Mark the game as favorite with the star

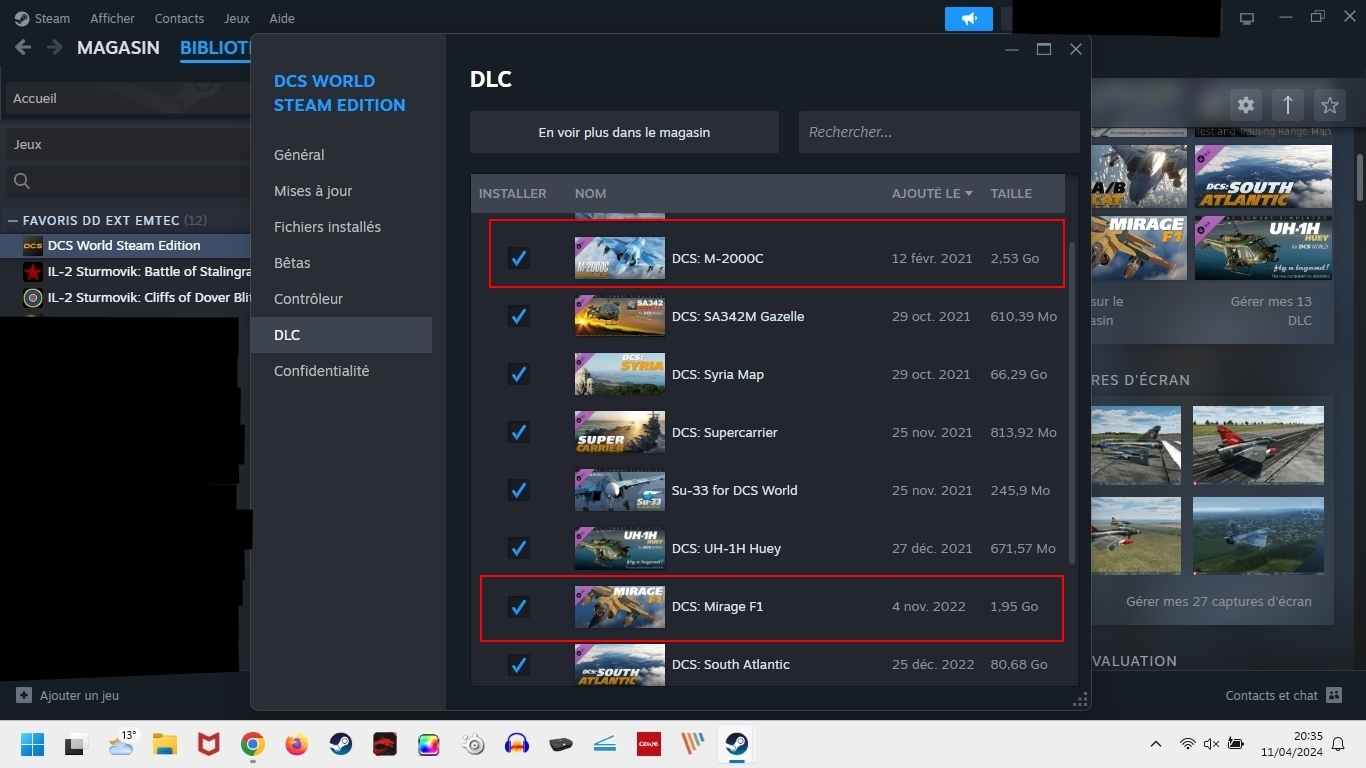(x=1329, y=105)
